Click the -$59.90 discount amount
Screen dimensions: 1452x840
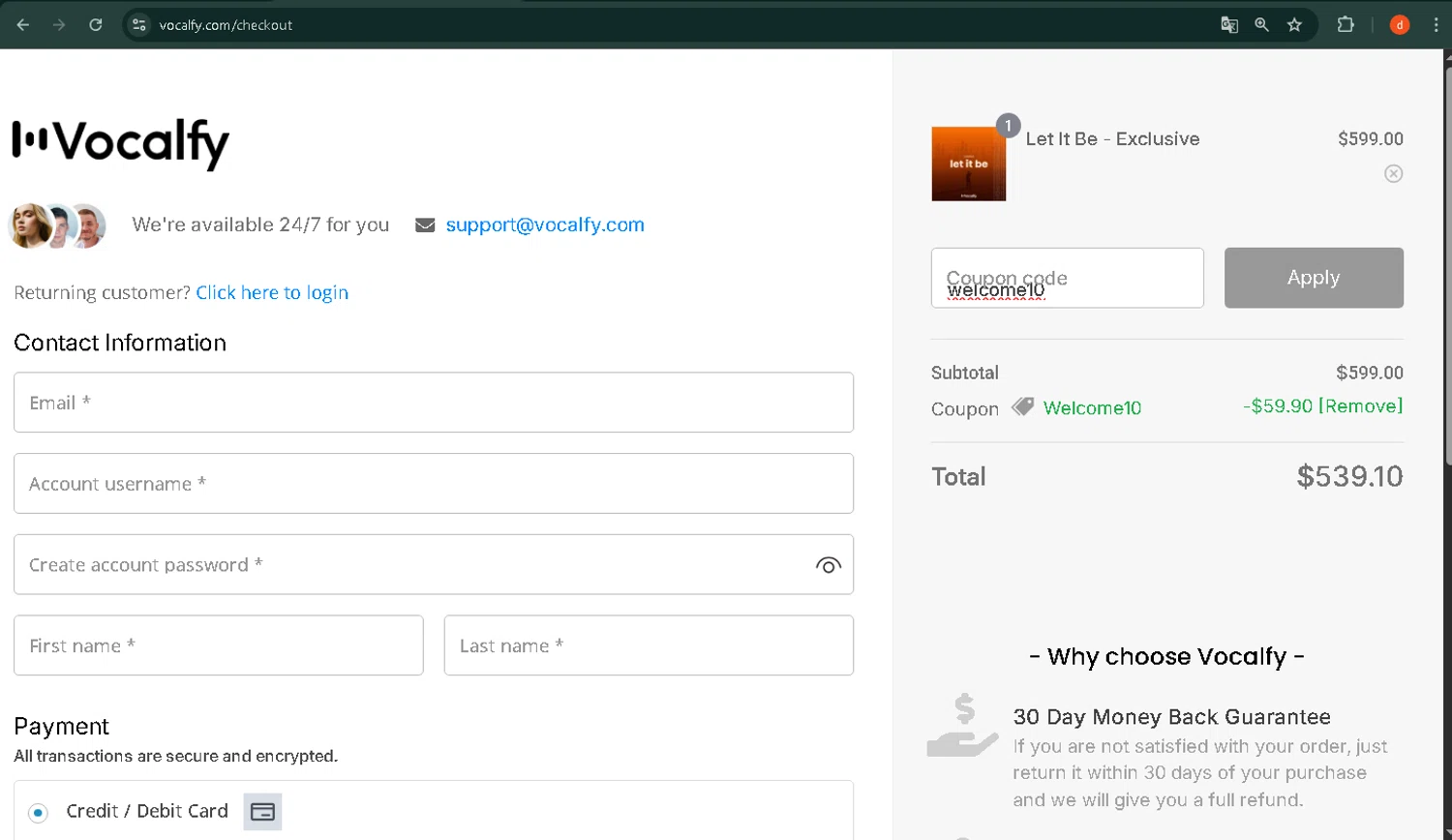(1278, 406)
